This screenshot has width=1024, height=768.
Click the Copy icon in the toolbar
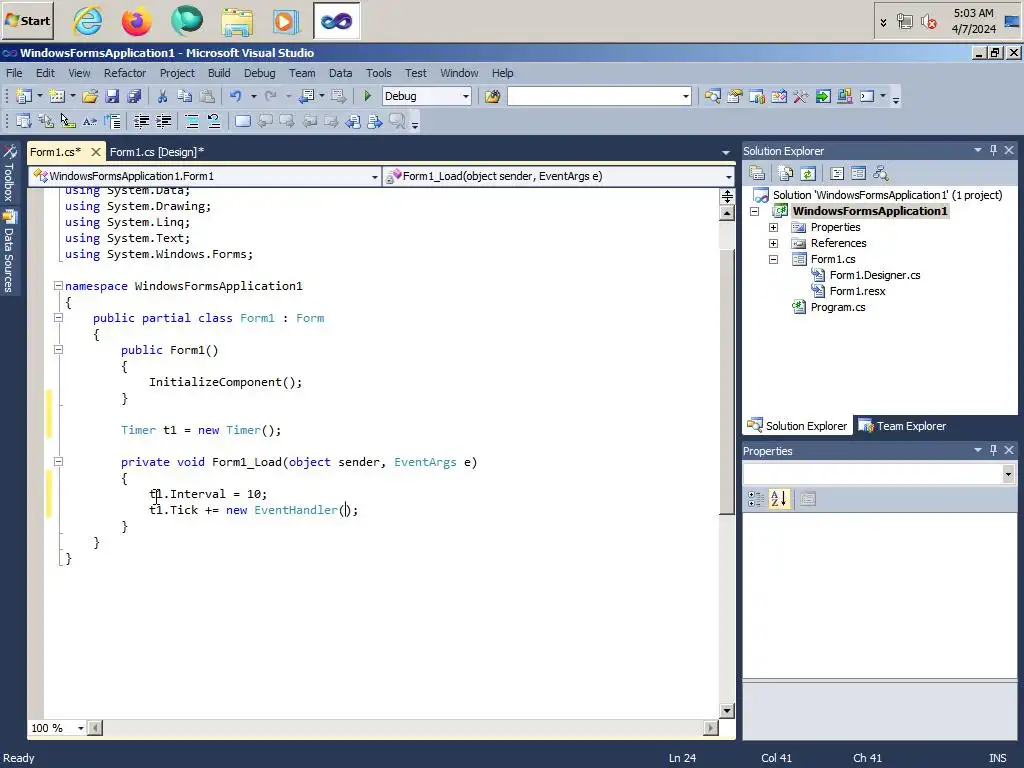[x=185, y=97]
